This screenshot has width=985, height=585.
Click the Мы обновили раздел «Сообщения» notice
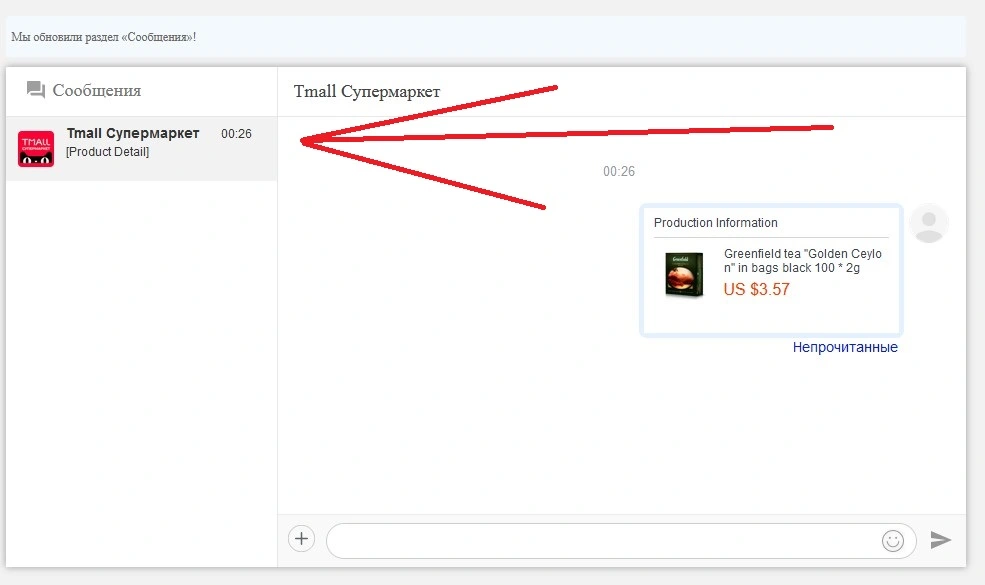pyautogui.click(x=104, y=37)
